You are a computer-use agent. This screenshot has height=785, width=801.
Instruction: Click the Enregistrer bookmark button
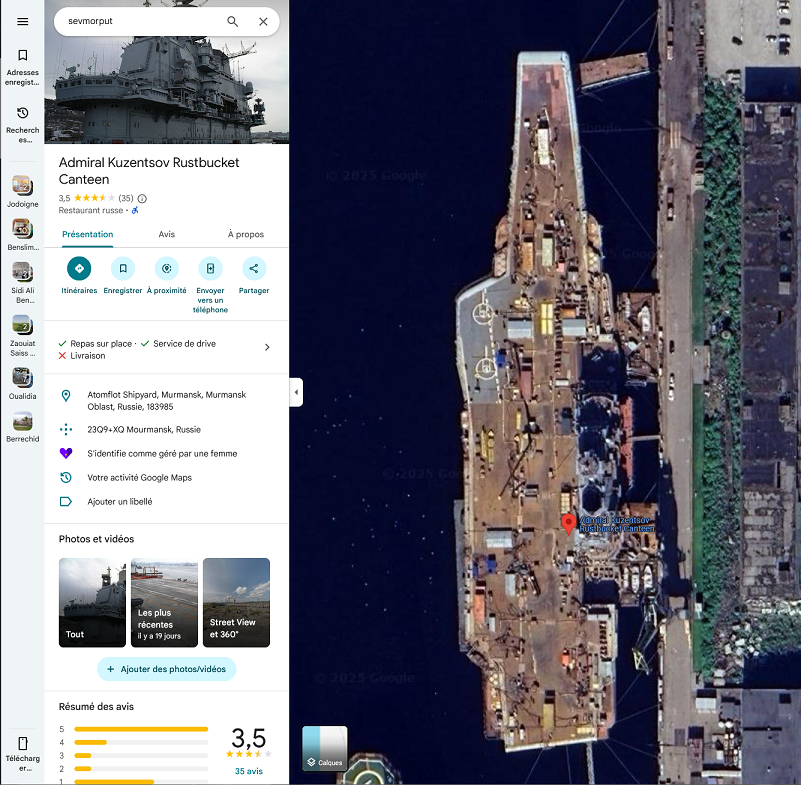123,276
